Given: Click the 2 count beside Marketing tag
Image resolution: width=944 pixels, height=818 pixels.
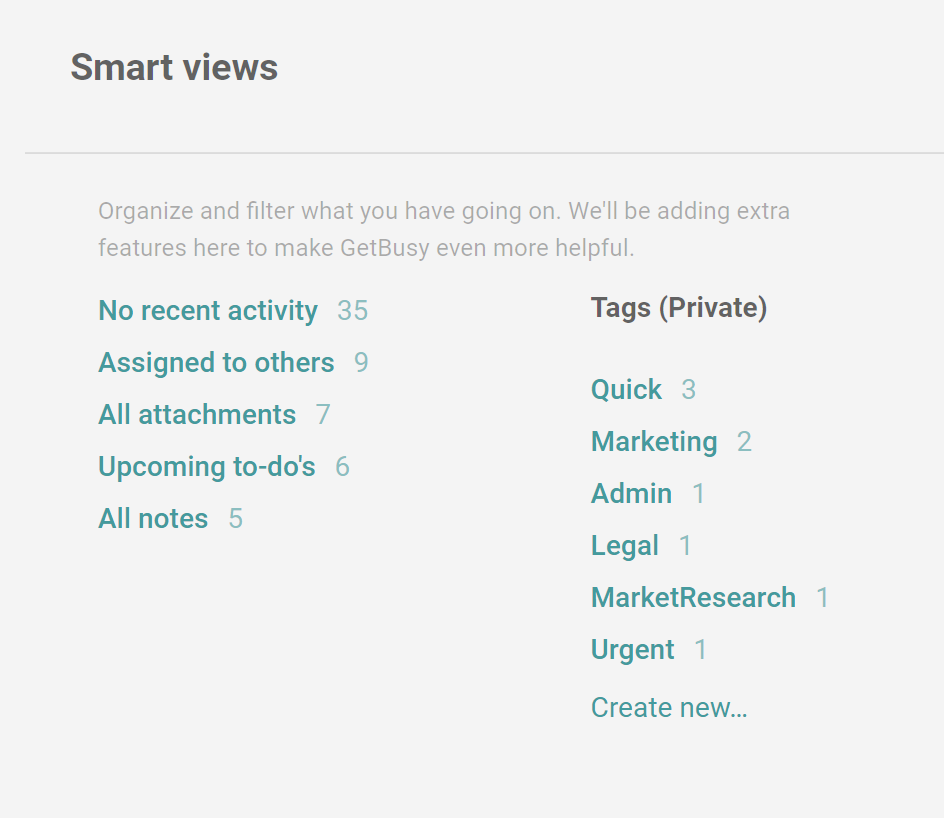Looking at the screenshot, I should point(744,442).
